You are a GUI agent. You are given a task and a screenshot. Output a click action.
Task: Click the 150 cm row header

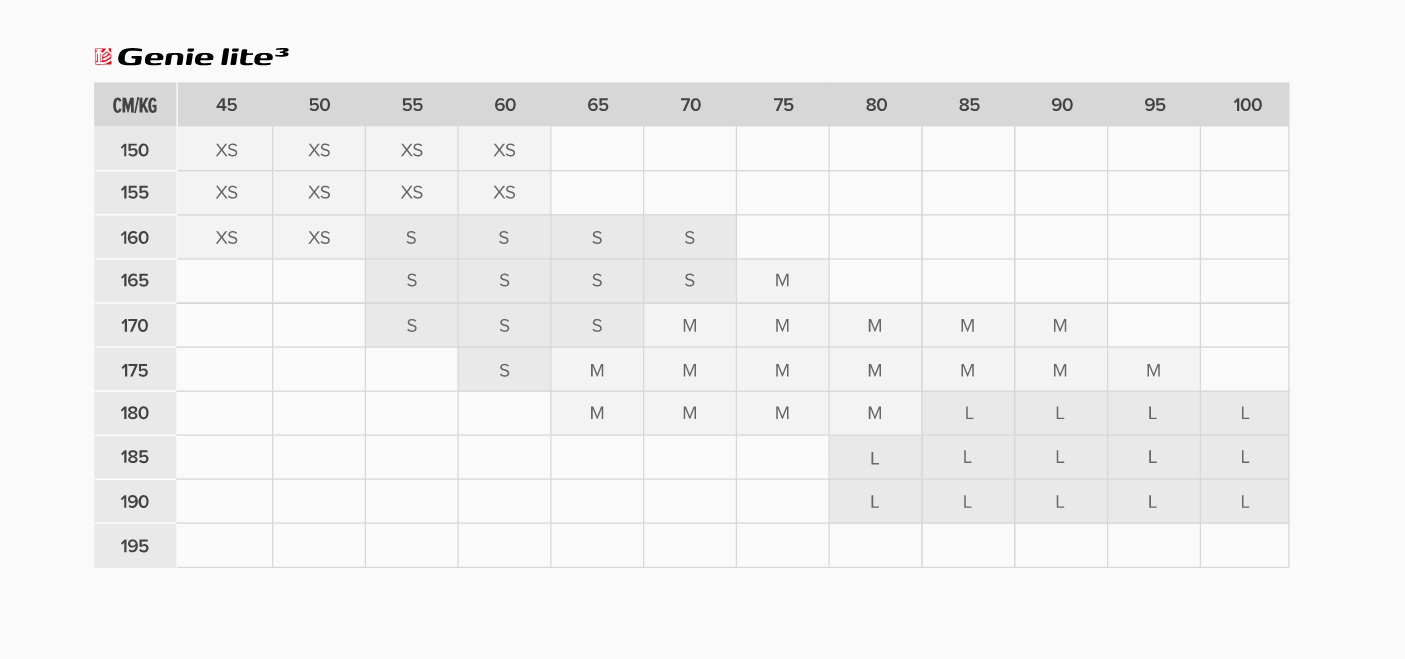(135, 150)
